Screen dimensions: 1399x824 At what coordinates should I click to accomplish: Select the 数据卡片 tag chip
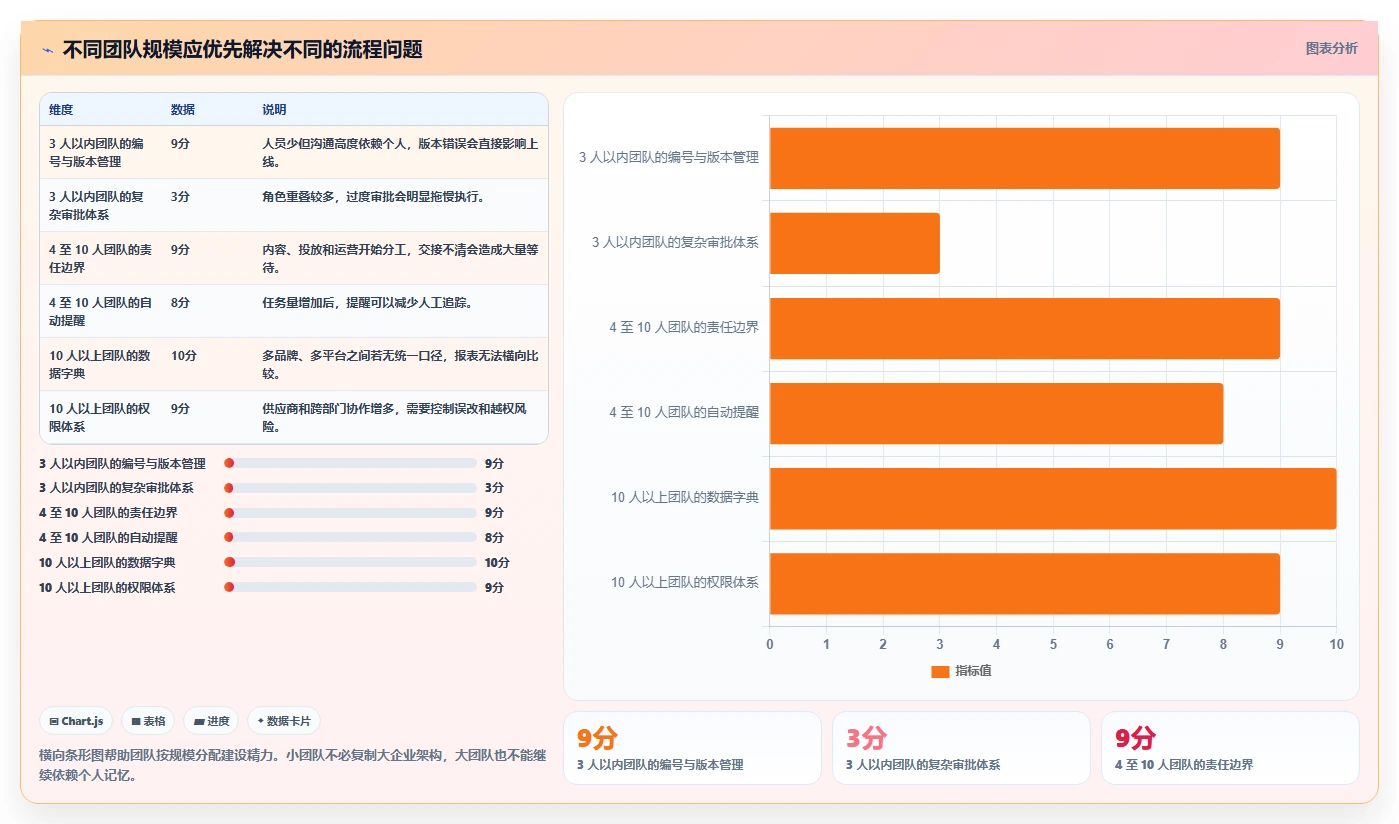click(x=284, y=721)
